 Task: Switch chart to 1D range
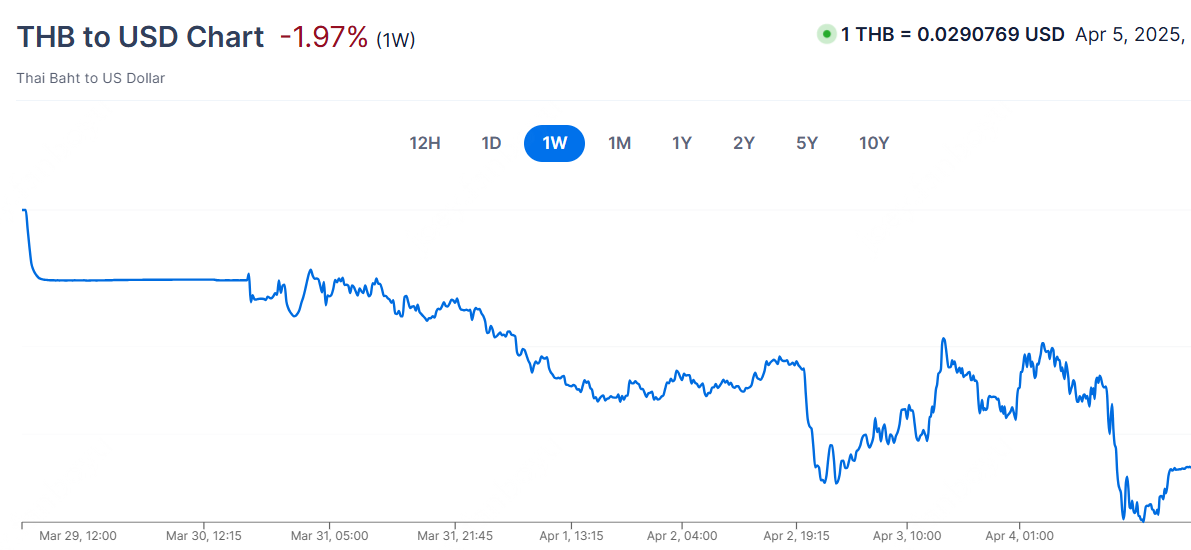491,143
